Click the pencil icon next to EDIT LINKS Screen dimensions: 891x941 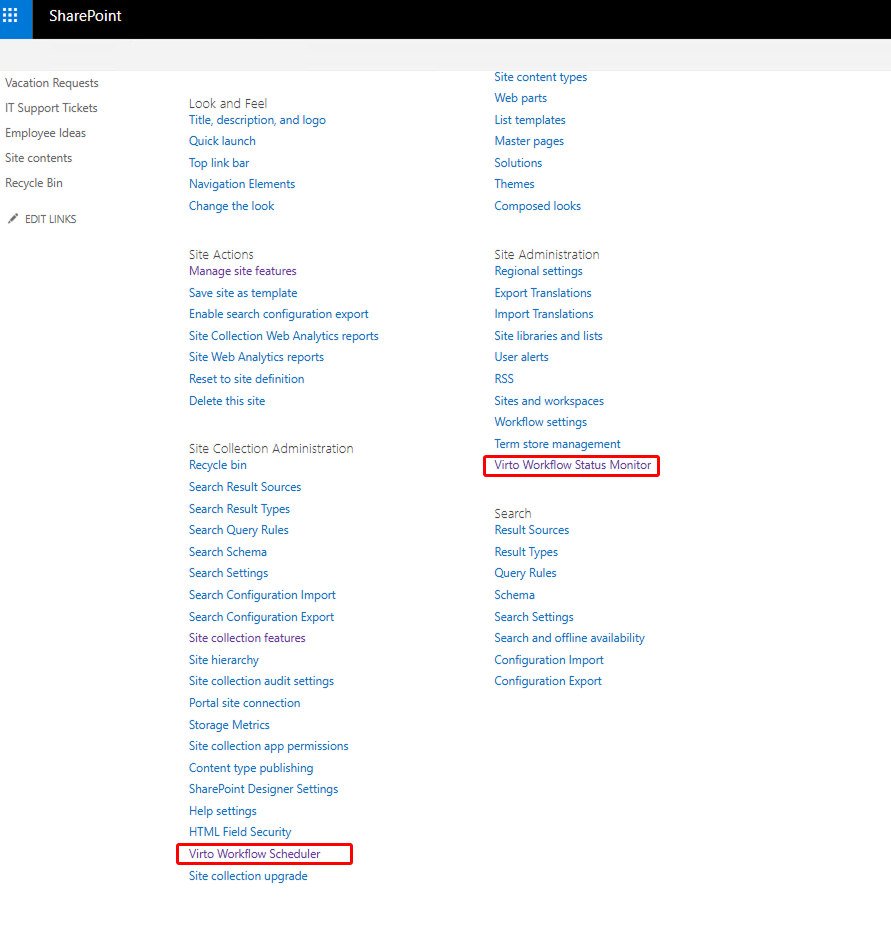pos(14,218)
